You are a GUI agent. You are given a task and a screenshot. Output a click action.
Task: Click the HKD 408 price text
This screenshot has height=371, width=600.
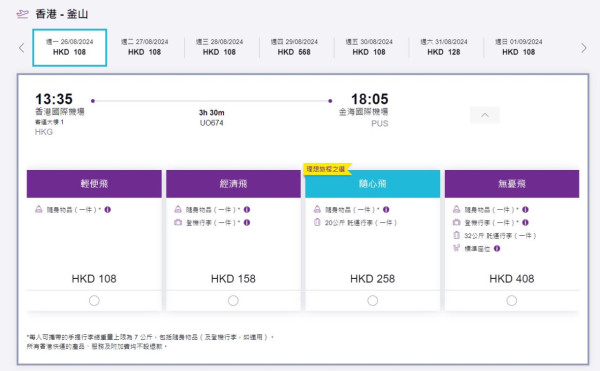click(512, 279)
